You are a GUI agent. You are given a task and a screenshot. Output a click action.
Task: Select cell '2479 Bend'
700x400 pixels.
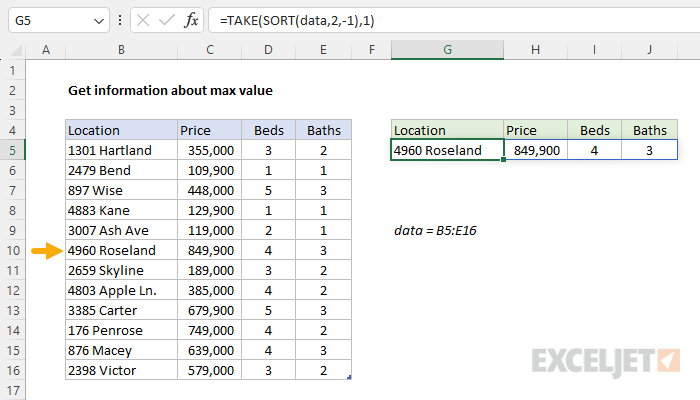click(x=121, y=171)
